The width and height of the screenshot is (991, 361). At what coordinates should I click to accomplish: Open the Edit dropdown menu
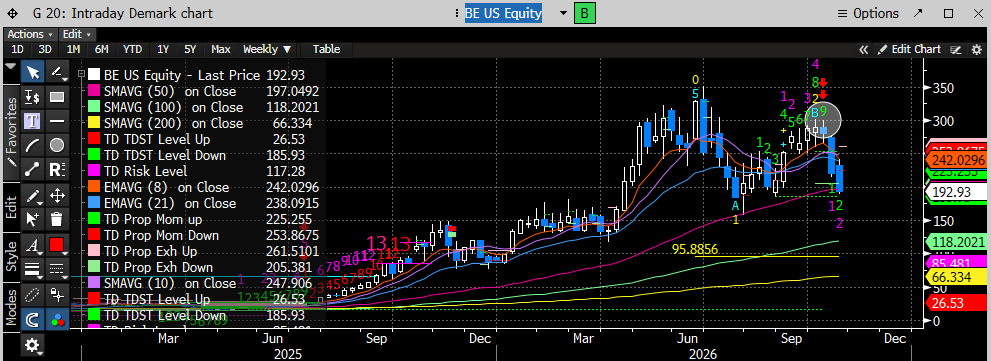coord(77,34)
